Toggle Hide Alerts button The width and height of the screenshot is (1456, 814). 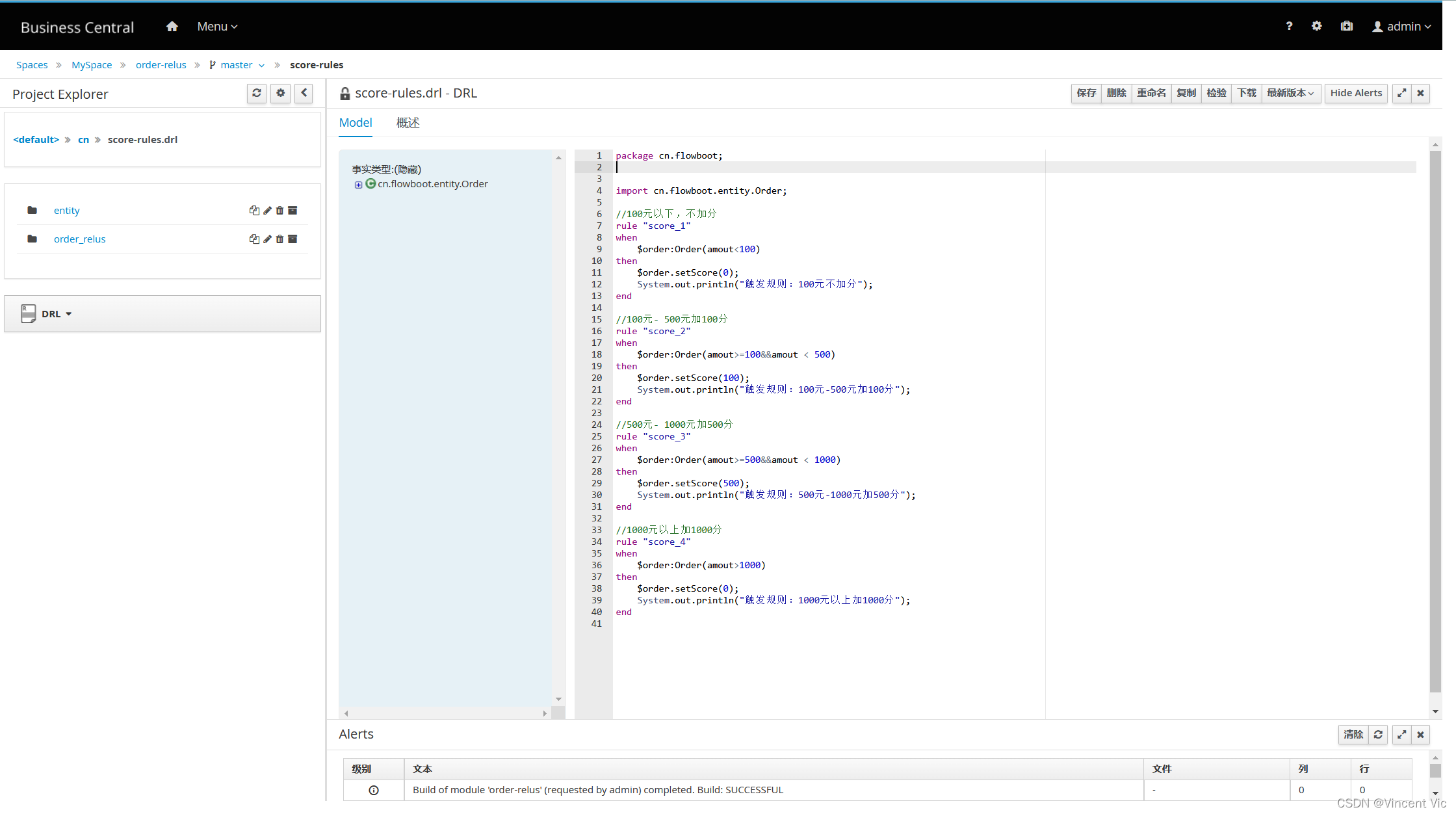click(1355, 93)
